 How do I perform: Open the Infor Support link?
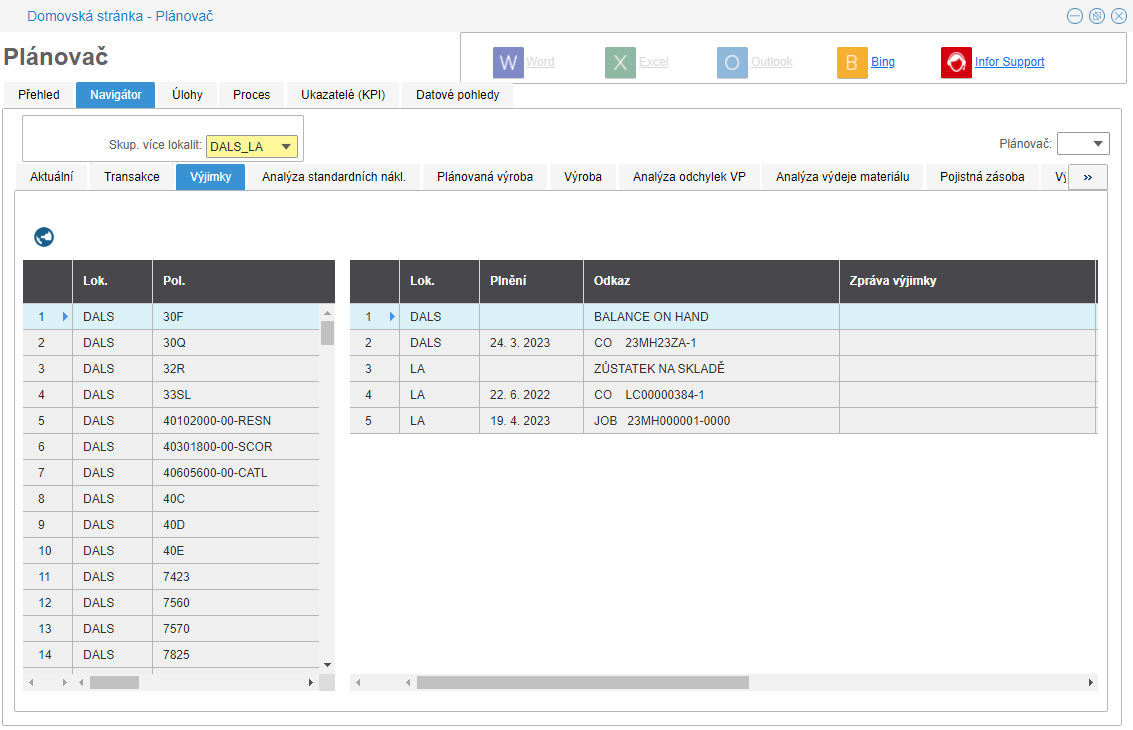[x=1009, y=62]
